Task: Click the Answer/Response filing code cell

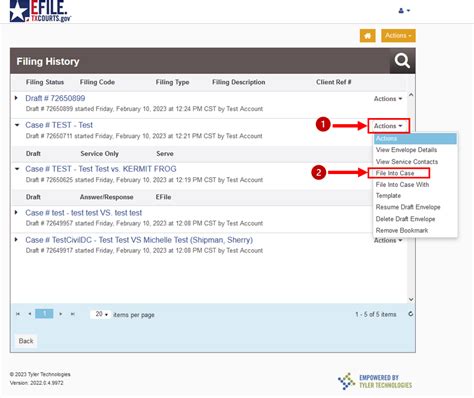Action: click(106, 197)
